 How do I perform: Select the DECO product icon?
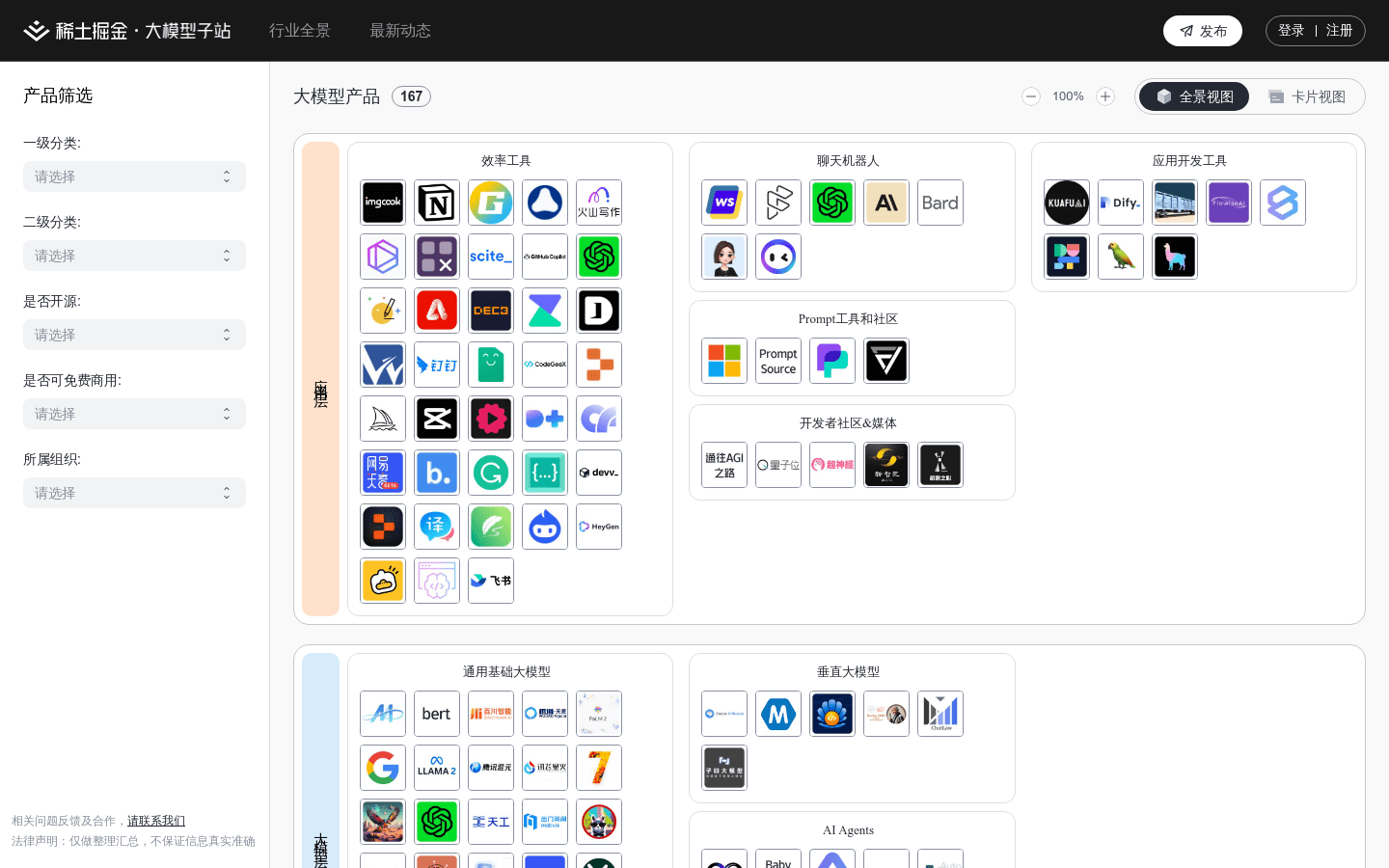point(491,311)
